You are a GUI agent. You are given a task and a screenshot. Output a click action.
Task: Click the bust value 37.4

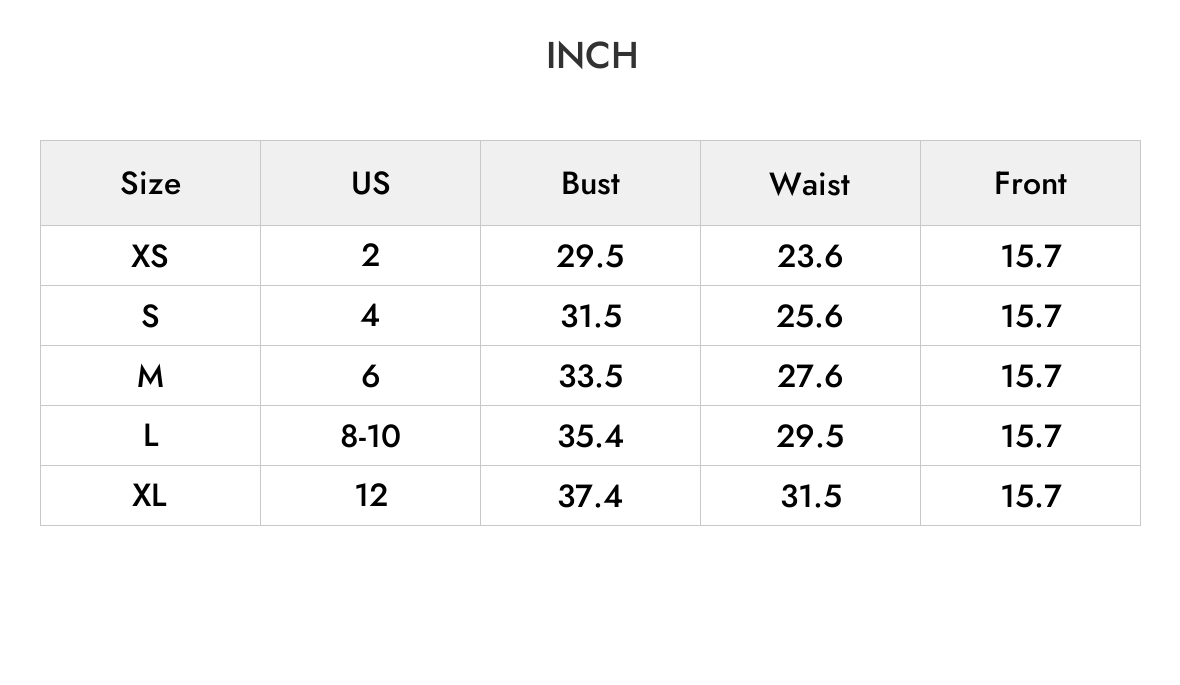(x=590, y=496)
